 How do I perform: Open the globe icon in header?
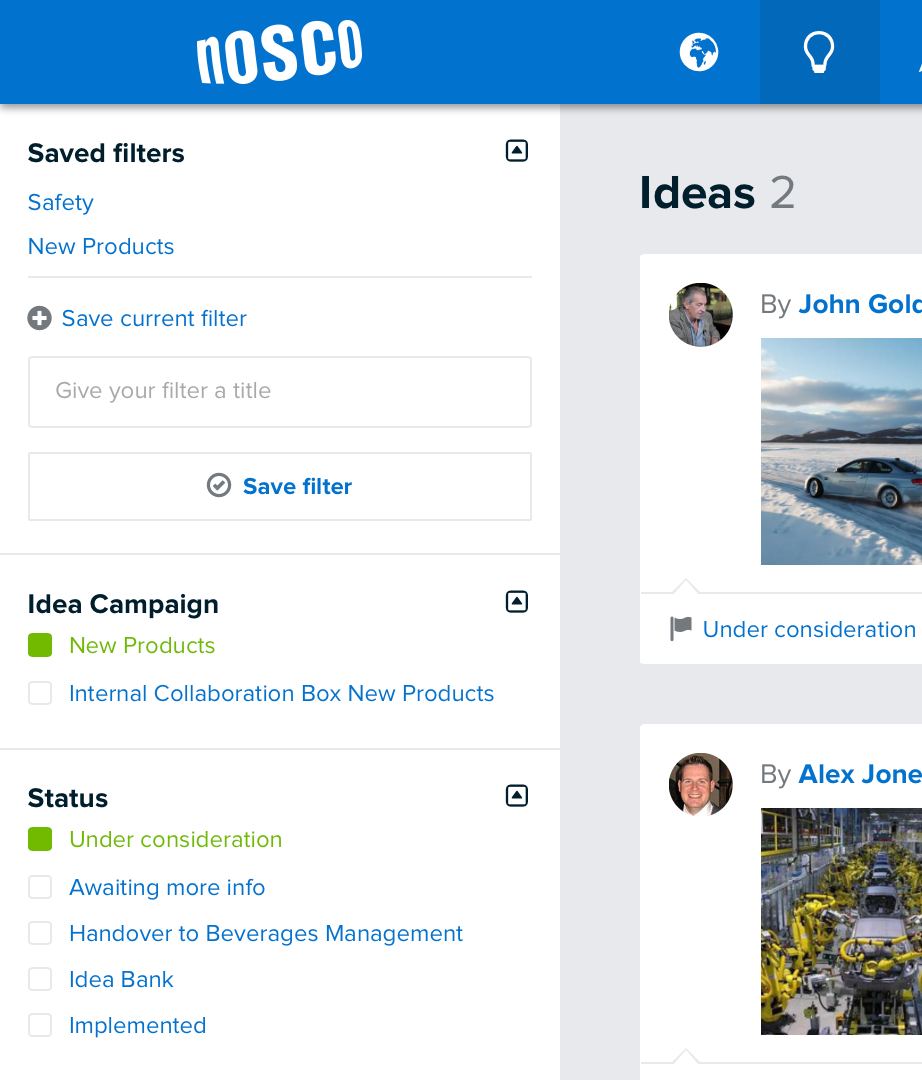coord(699,52)
